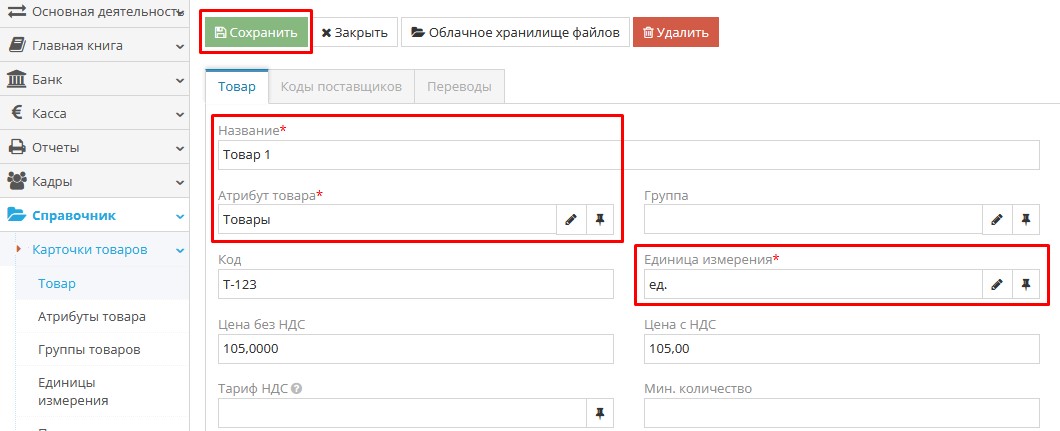Toggle the pin for Единица измерения

pyautogui.click(x=1026, y=284)
